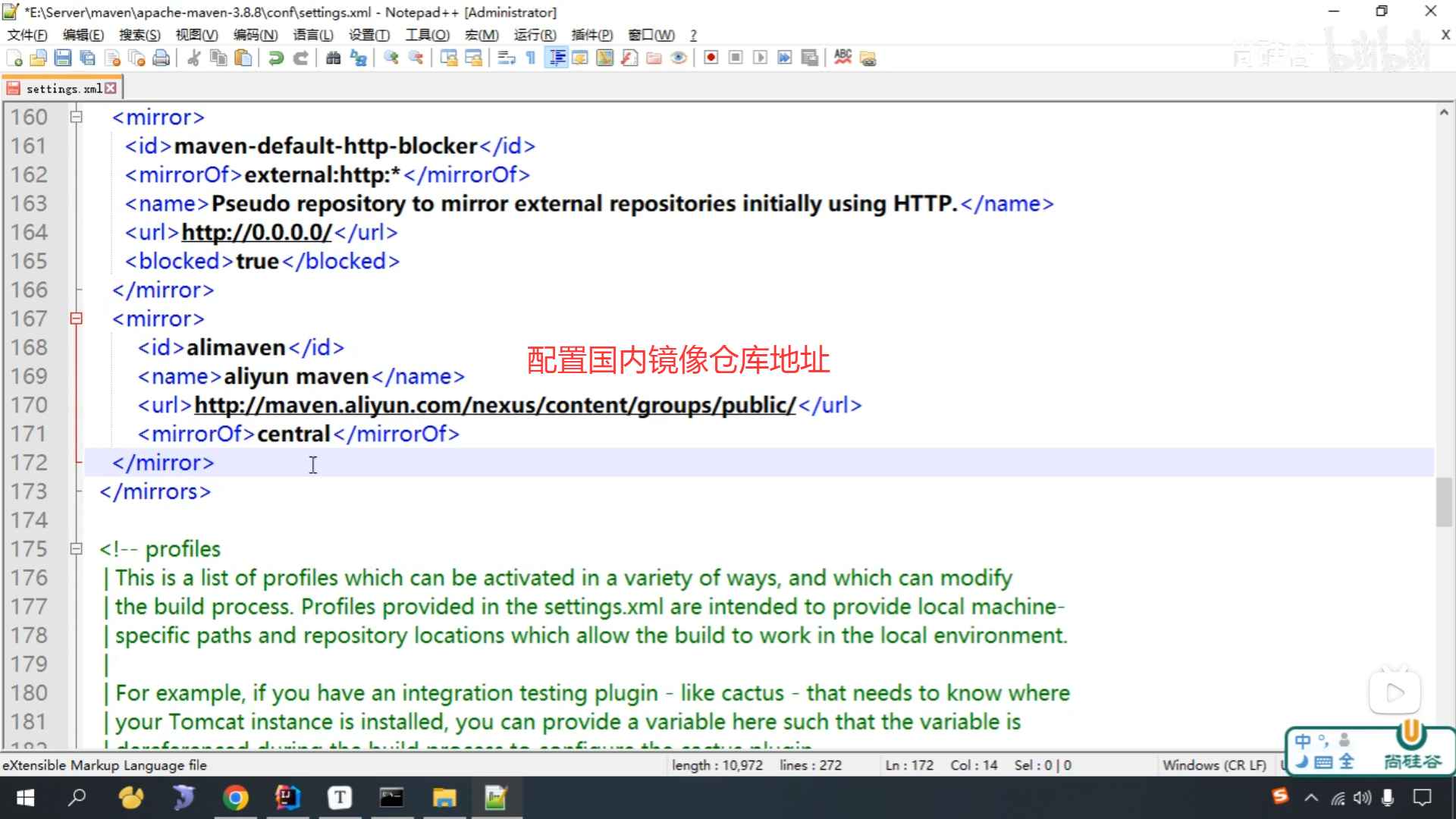Collapse the mirror block at line 160
Image resolution: width=1456 pixels, height=819 pixels.
click(x=76, y=118)
